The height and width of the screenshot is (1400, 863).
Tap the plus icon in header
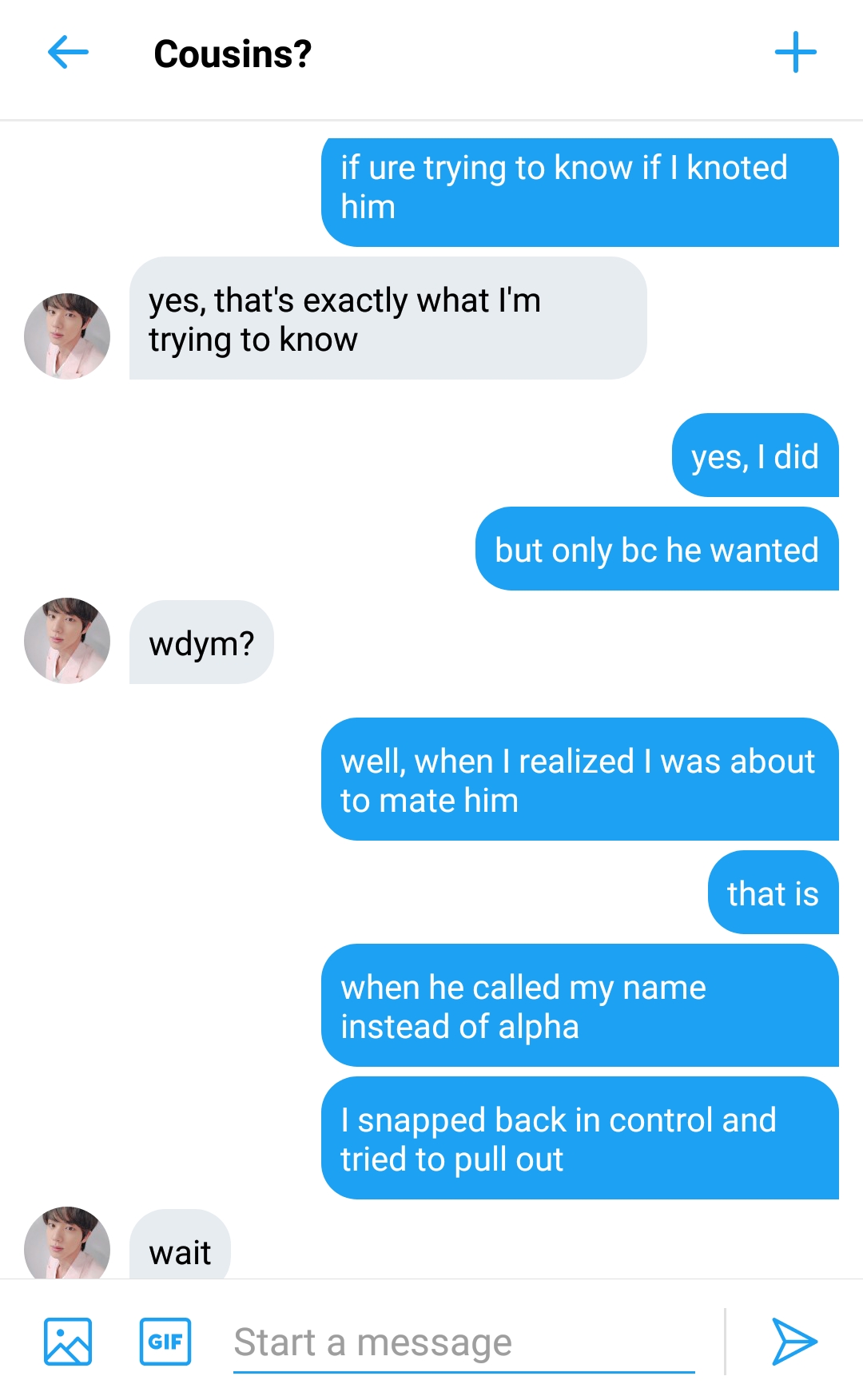(796, 53)
